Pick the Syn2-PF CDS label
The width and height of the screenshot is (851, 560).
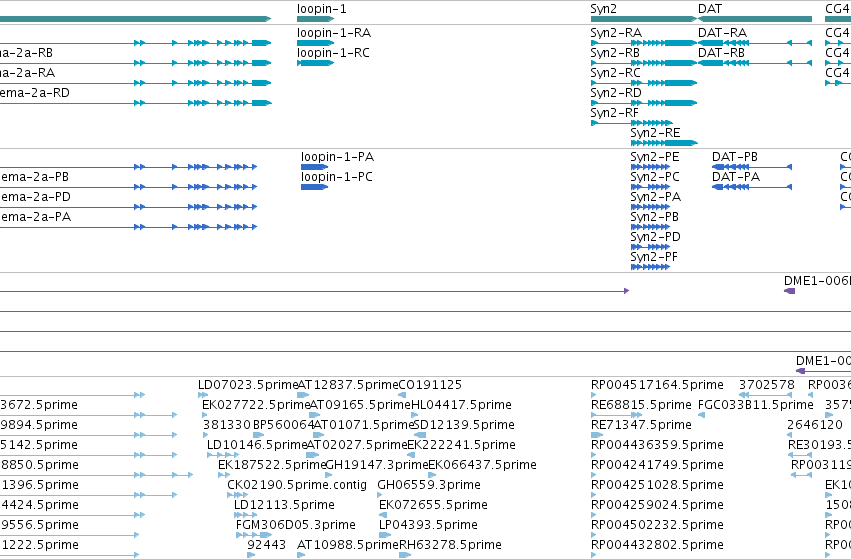point(654,257)
